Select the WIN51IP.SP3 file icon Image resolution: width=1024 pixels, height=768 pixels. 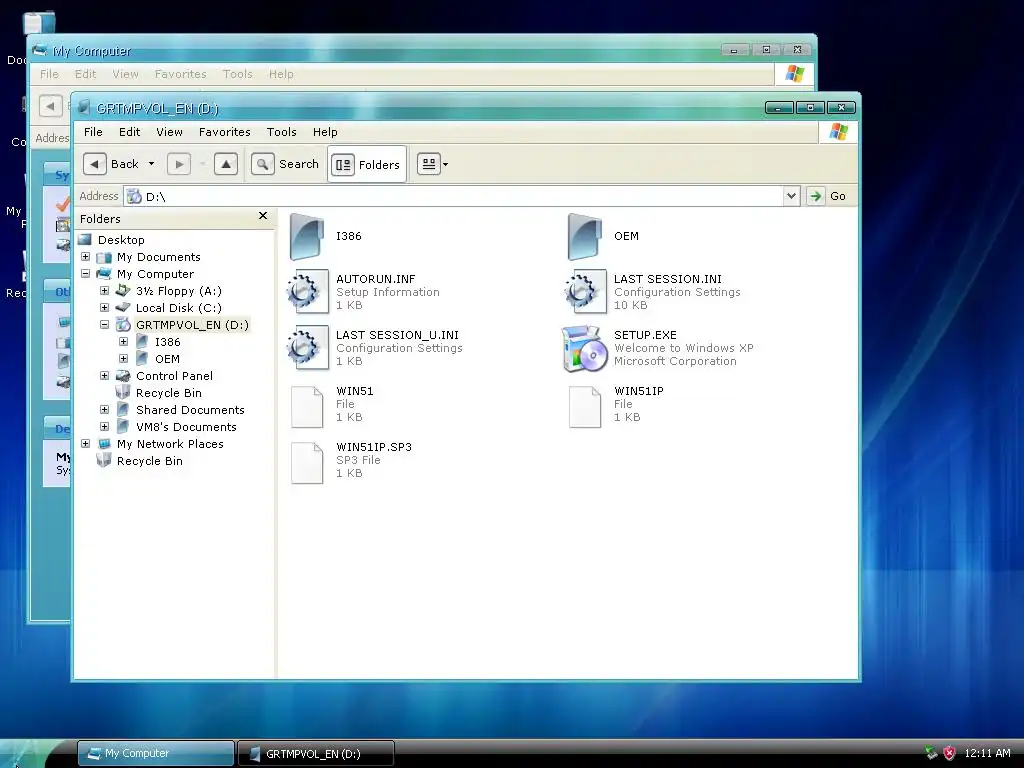click(x=307, y=463)
